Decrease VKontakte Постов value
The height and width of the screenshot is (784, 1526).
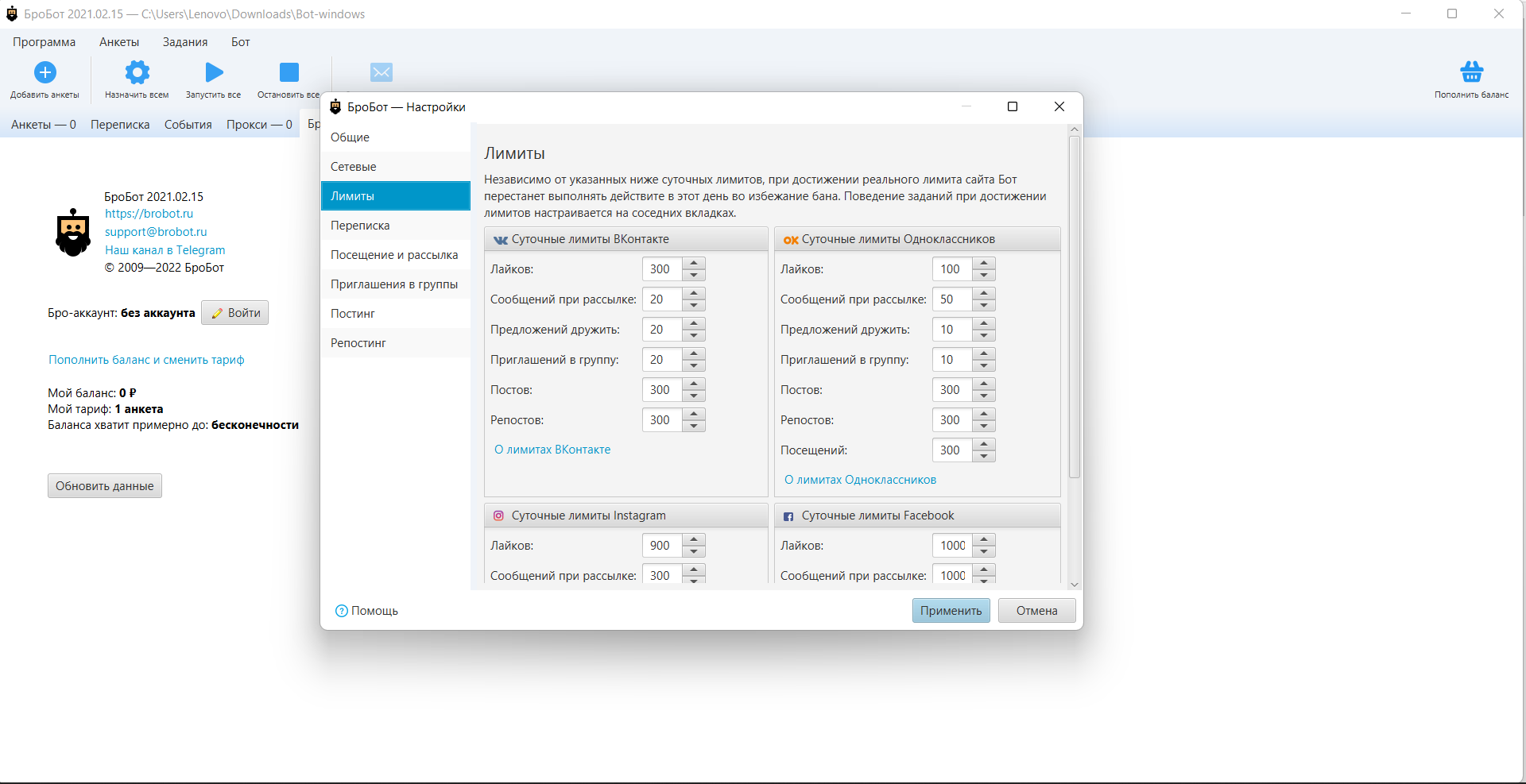click(694, 396)
